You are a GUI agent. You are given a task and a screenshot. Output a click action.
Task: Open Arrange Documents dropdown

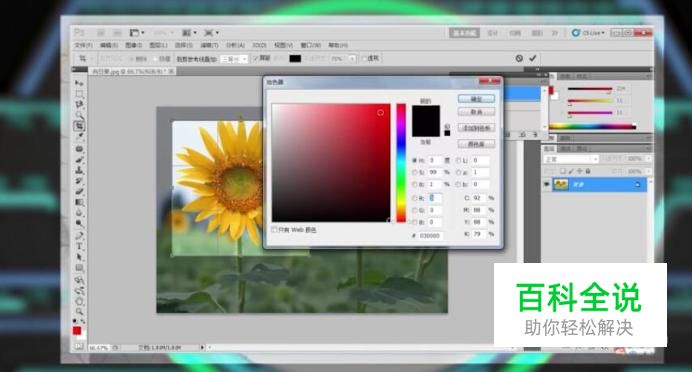coord(189,33)
